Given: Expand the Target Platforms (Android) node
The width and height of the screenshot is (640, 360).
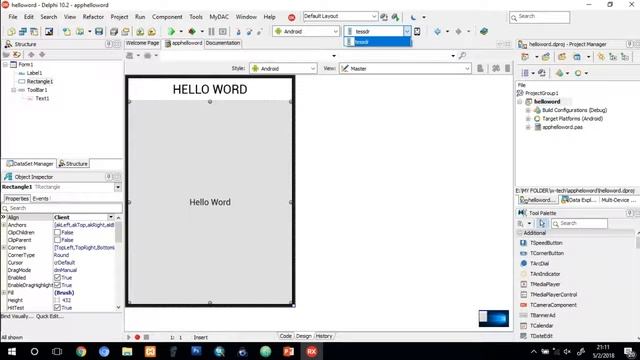Looking at the screenshot, I should [528, 119].
